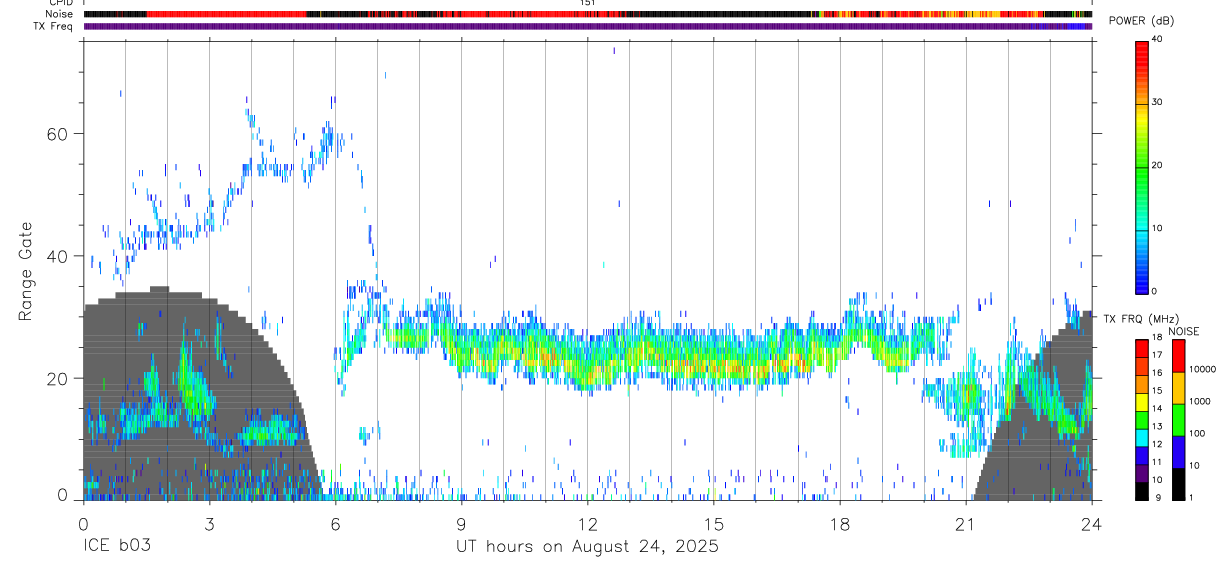
Task: Click the Range Gate y-axis title
Action: point(25,272)
